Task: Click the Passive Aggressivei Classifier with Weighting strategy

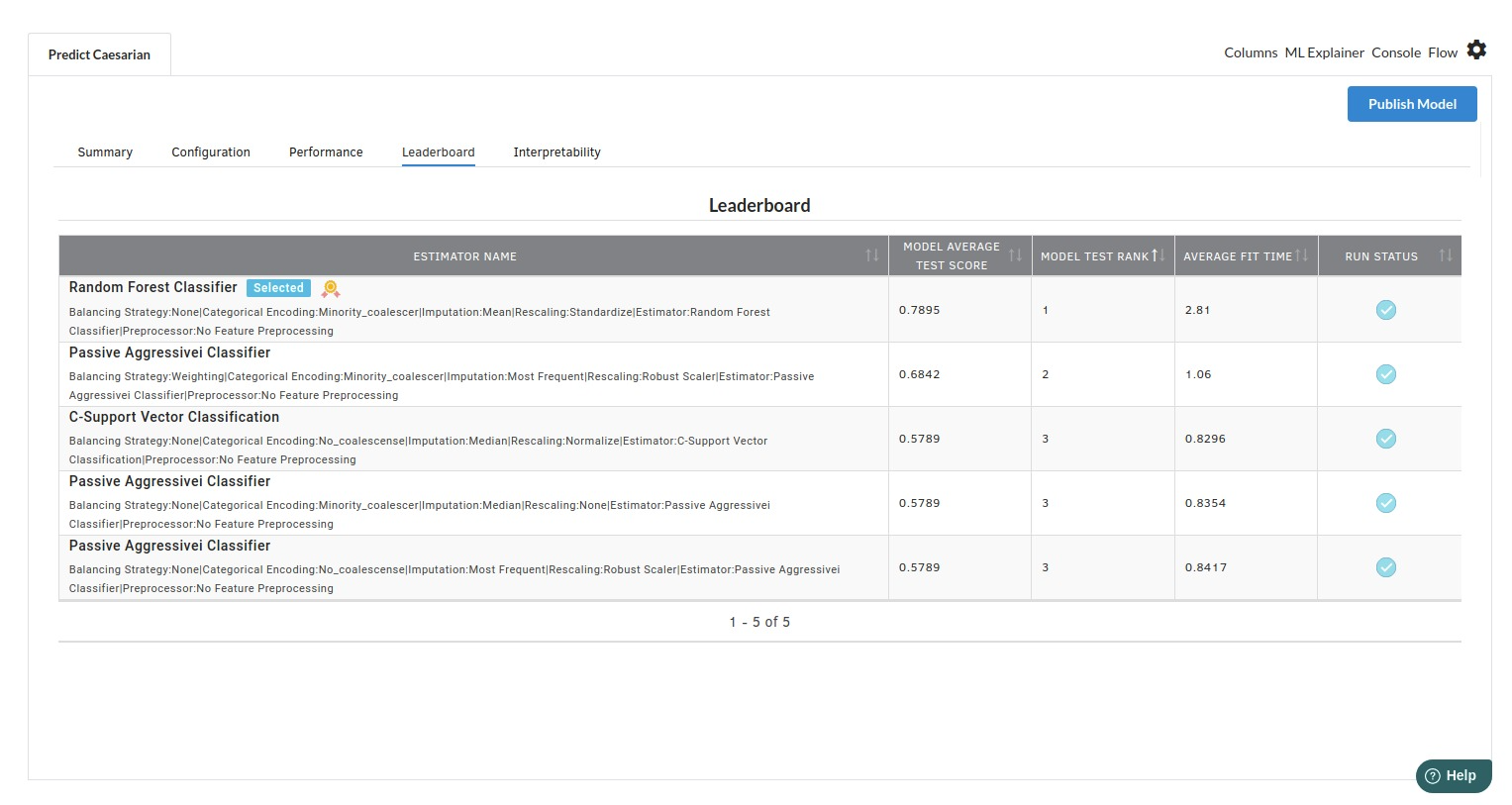Action: tap(169, 352)
